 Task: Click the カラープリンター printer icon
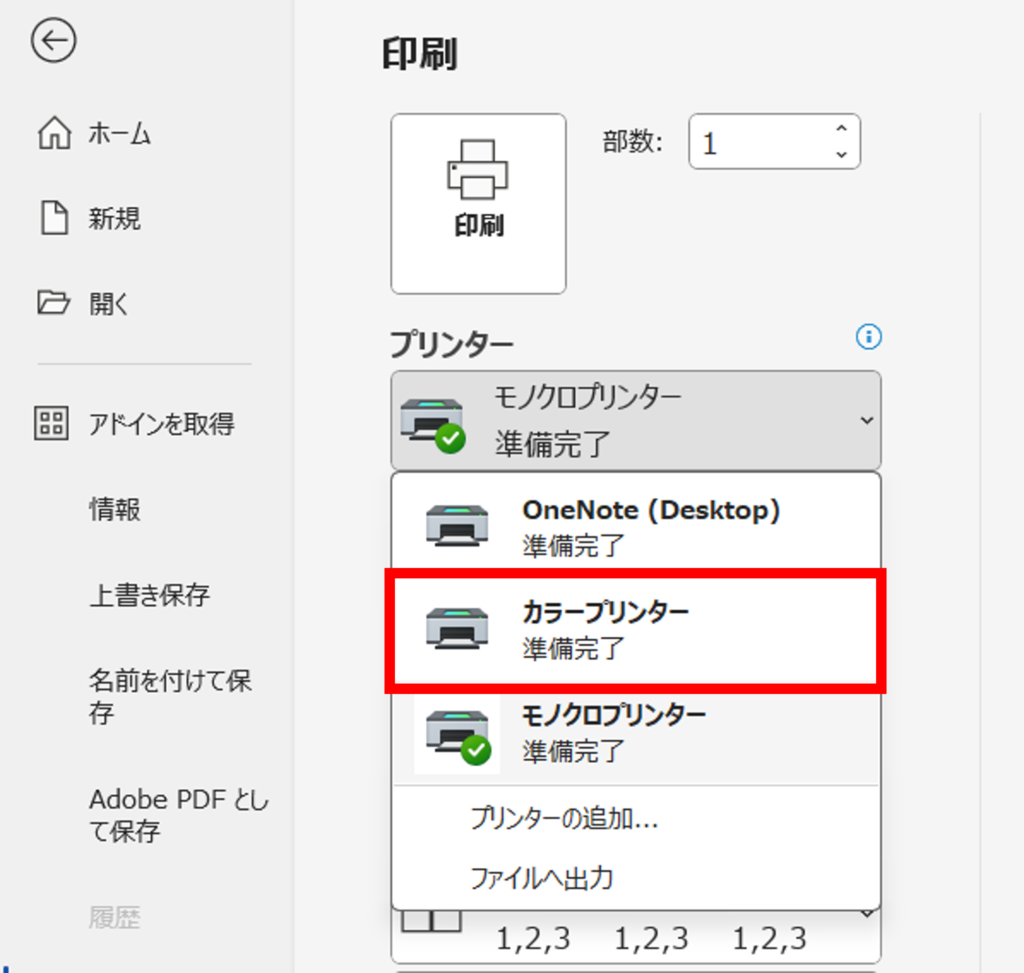coord(456,628)
